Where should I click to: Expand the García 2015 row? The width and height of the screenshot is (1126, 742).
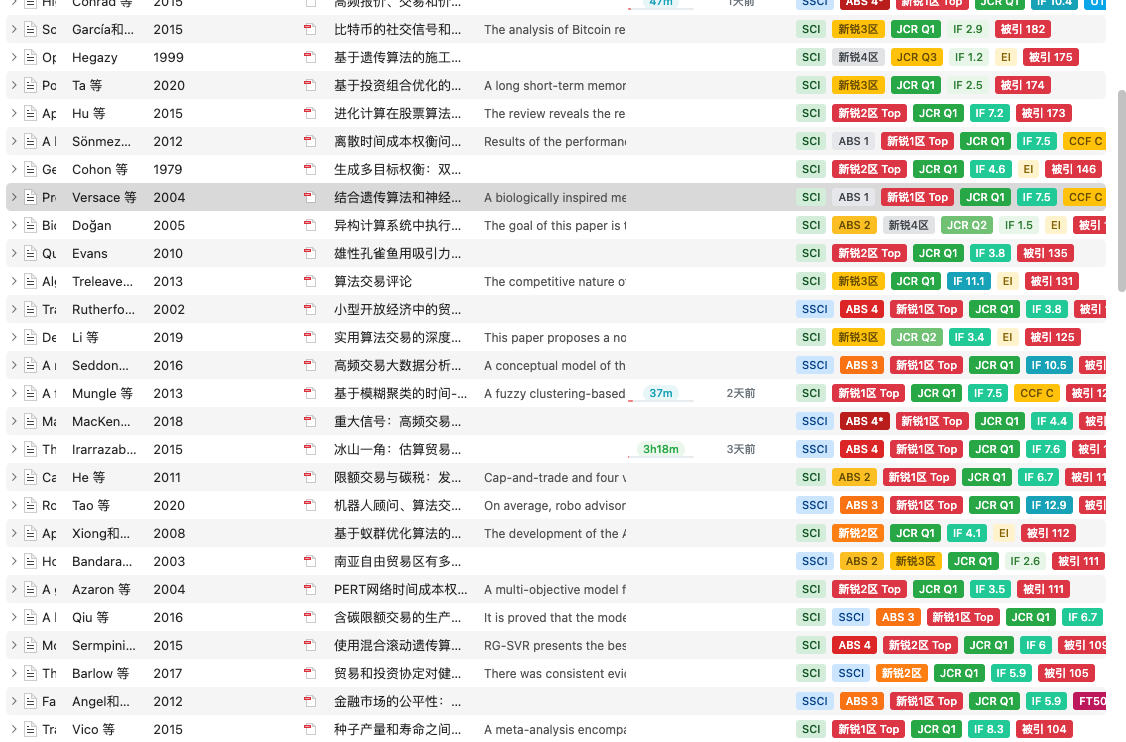(x=14, y=29)
